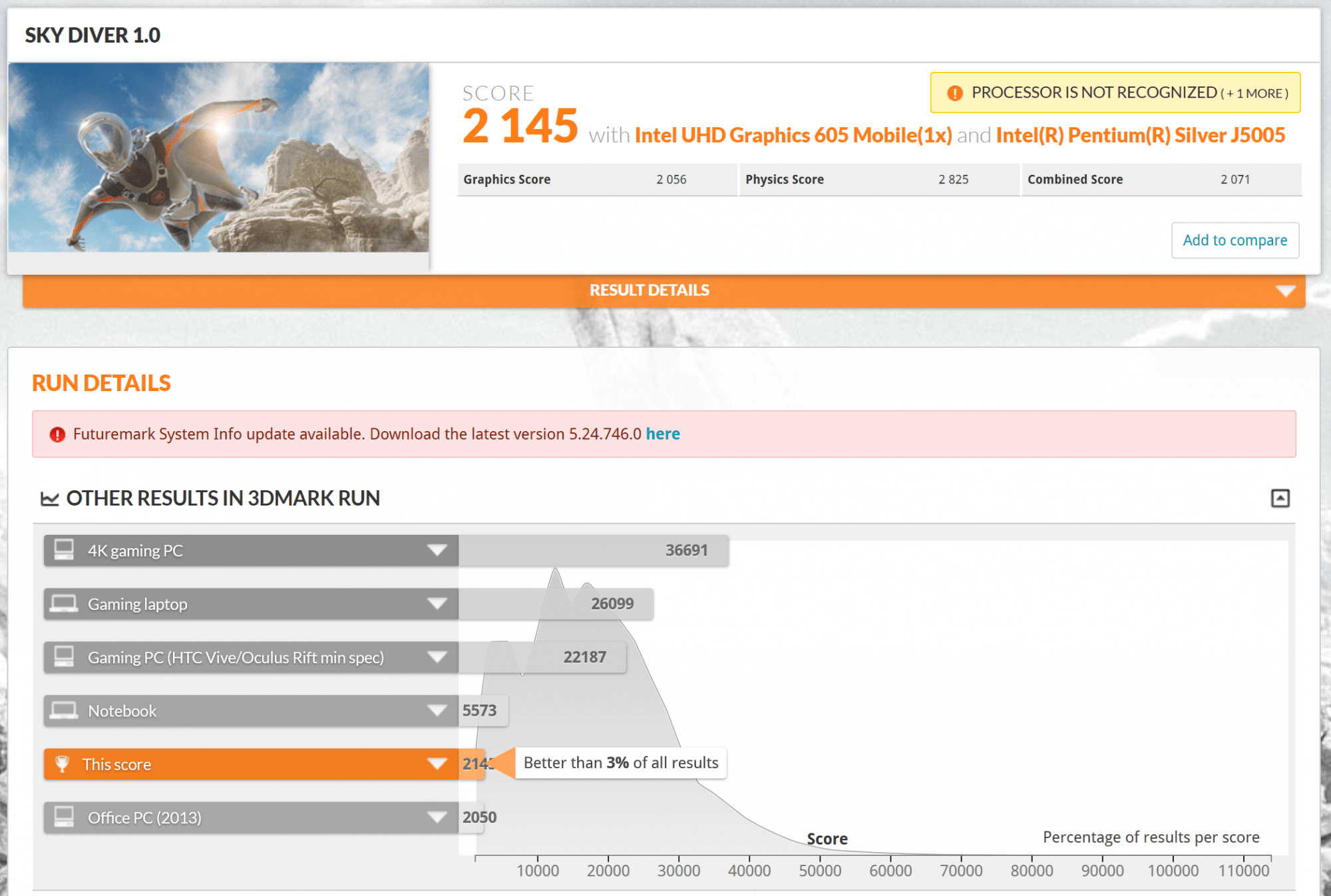1331x896 pixels.
Task: Select the Gaming laptop label
Action: coord(138,604)
